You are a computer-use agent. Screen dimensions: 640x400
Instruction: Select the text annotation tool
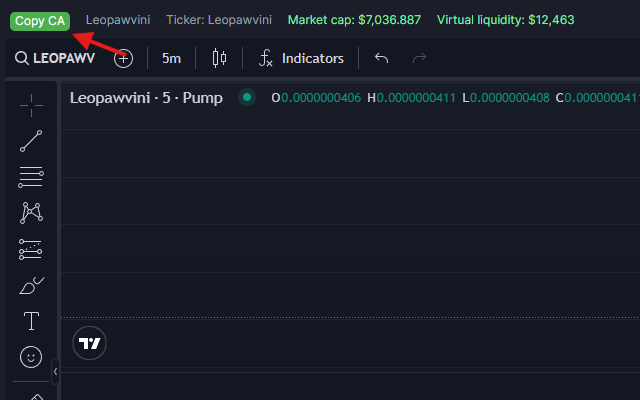pyautogui.click(x=31, y=321)
